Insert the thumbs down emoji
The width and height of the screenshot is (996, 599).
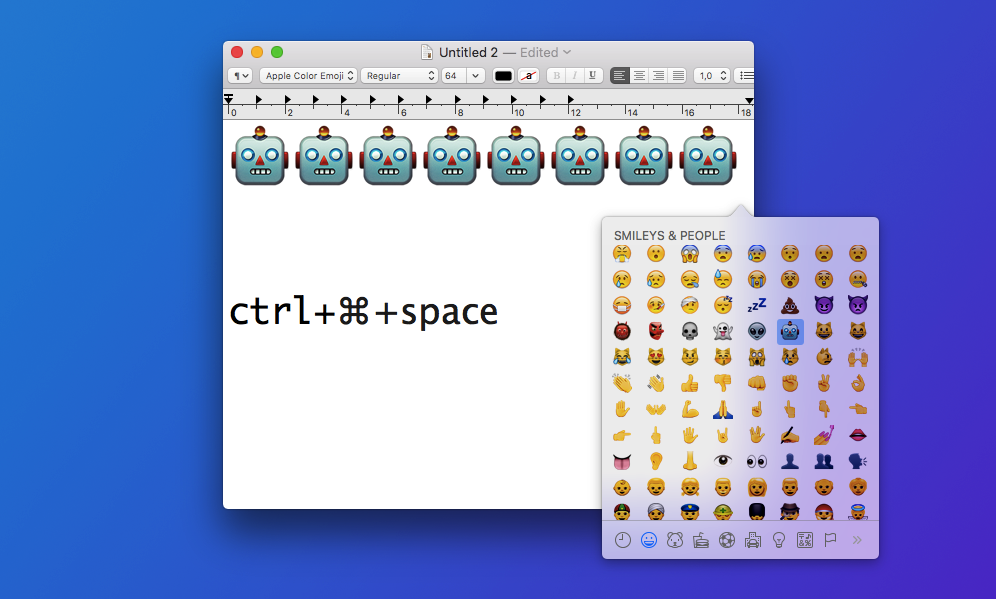723,384
